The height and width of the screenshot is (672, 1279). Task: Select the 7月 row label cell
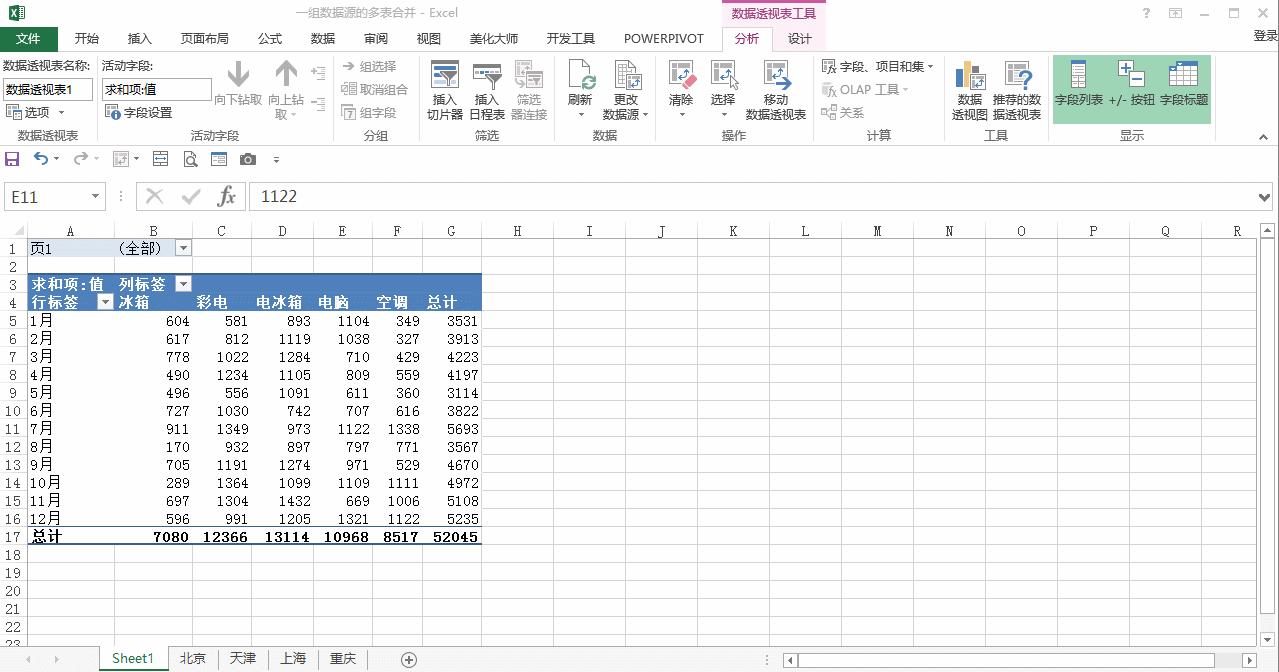click(x=71, y=429)
